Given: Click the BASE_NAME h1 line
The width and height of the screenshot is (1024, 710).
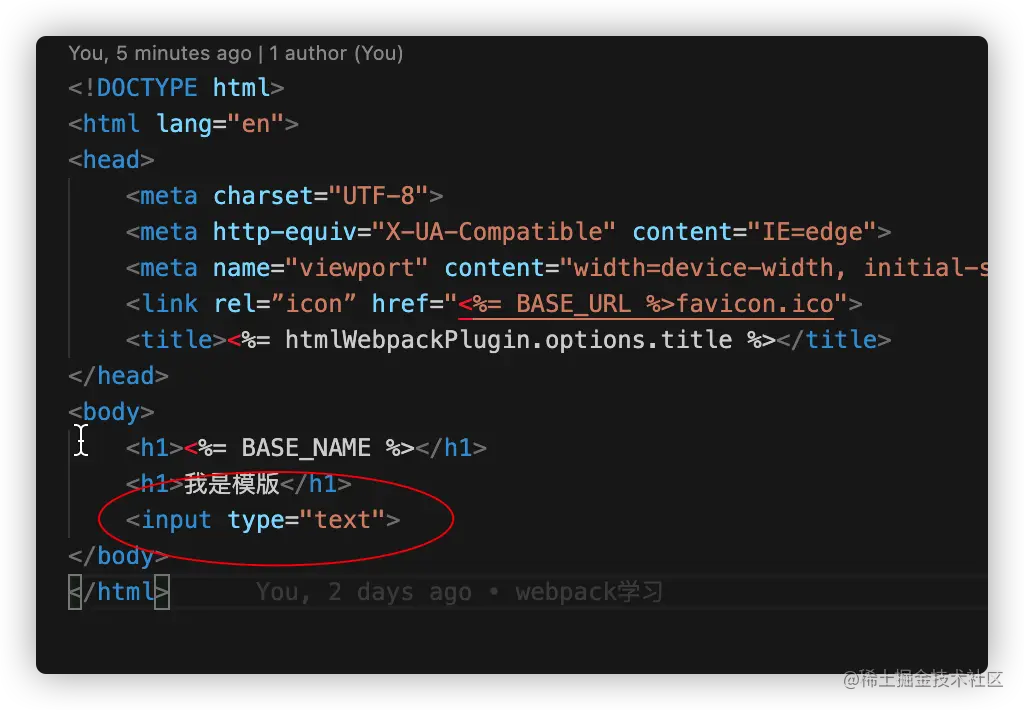Looking at the screenshot, I should pyautogui.click(x=306, y=447).
